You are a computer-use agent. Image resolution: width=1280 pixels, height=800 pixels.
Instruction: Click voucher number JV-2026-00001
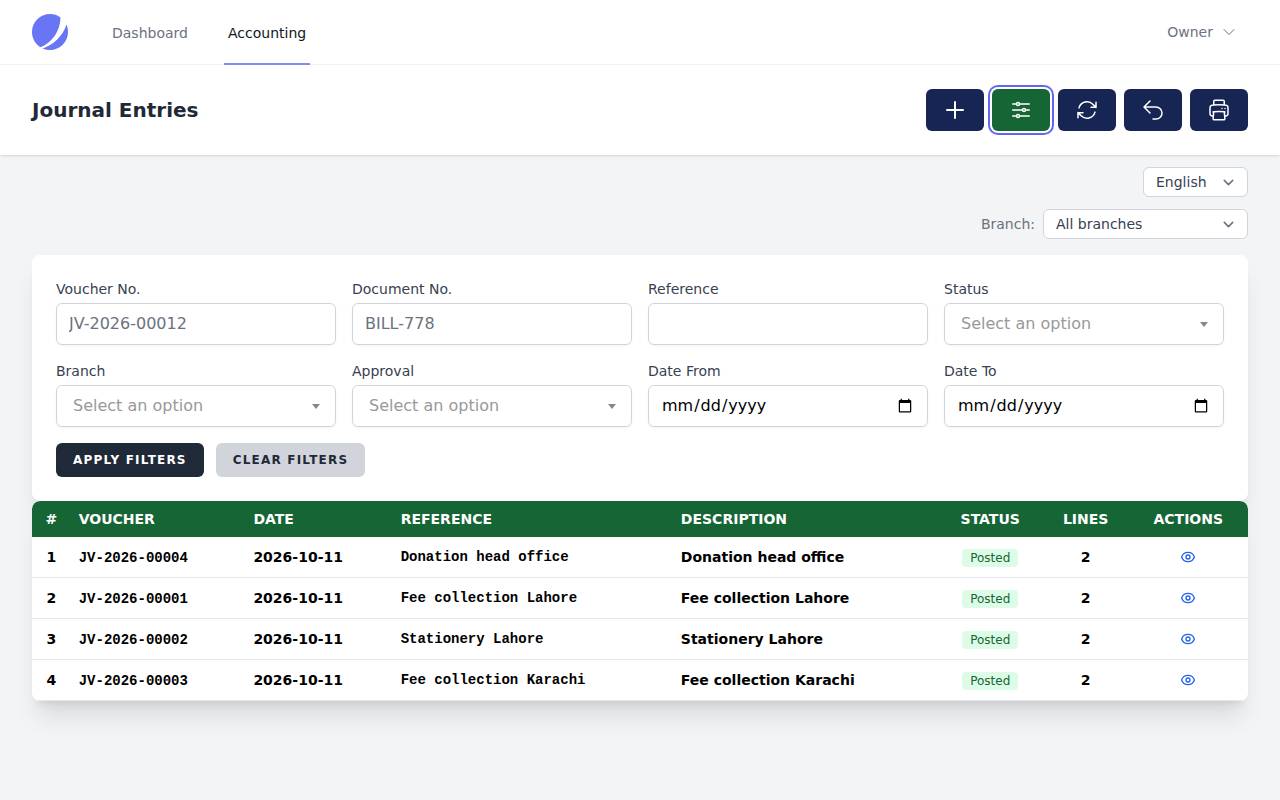coord(133,598)
